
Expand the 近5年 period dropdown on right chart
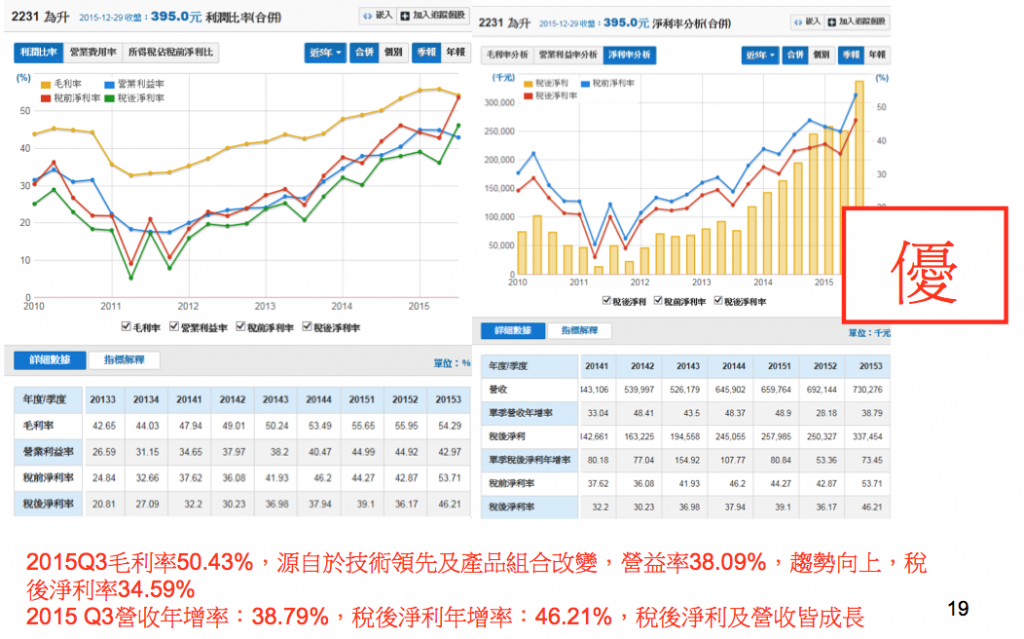[x=760, y=56]
